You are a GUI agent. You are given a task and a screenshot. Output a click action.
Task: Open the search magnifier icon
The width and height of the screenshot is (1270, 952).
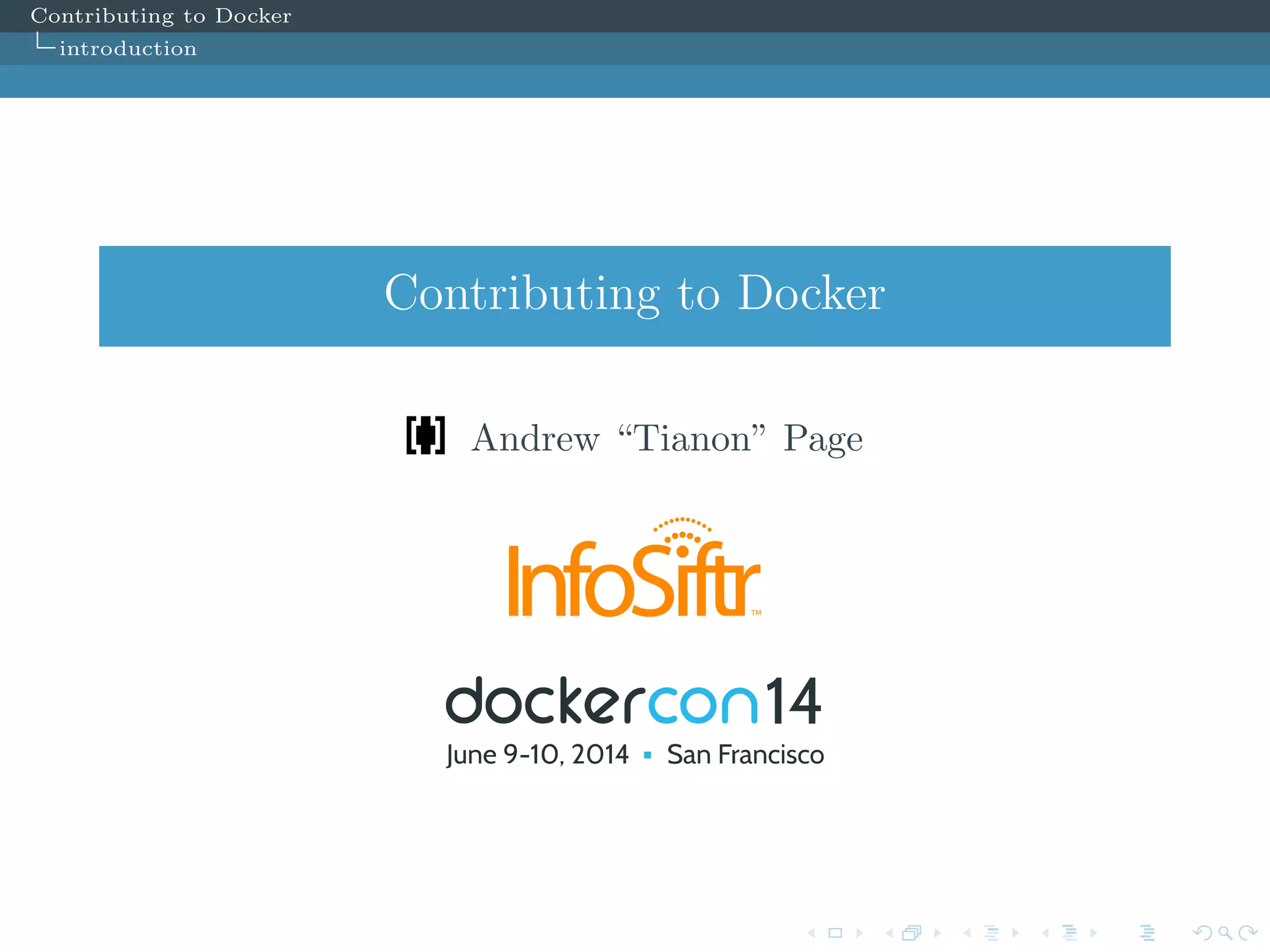(x=1225, y=933)
